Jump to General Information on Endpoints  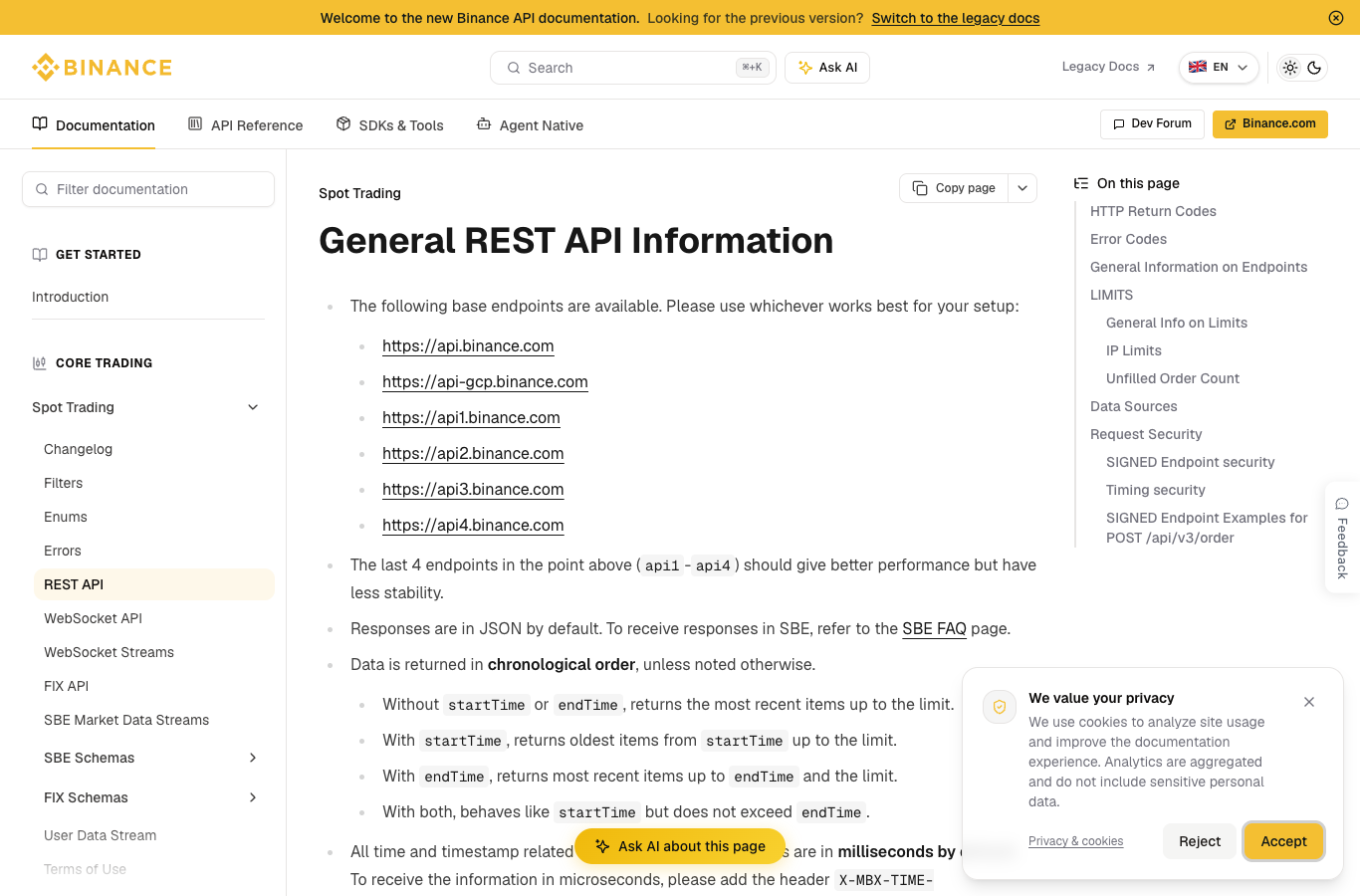click(1199, 267)
